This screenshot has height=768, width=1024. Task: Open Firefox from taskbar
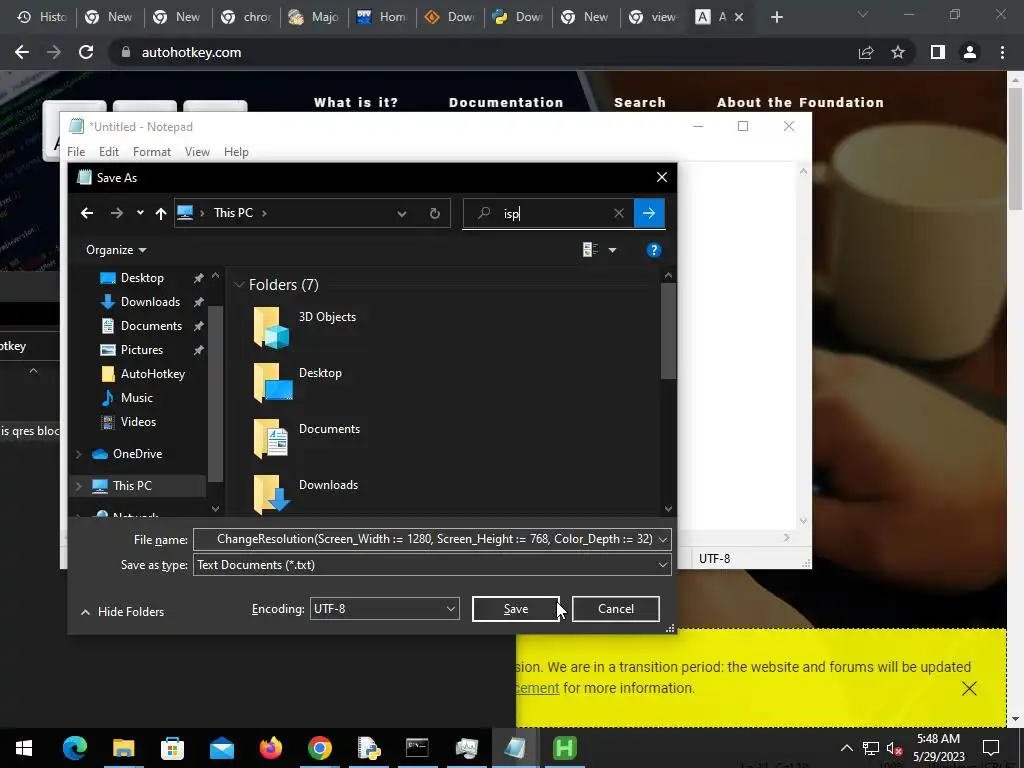pyautogui.click(x=270, y=748)
